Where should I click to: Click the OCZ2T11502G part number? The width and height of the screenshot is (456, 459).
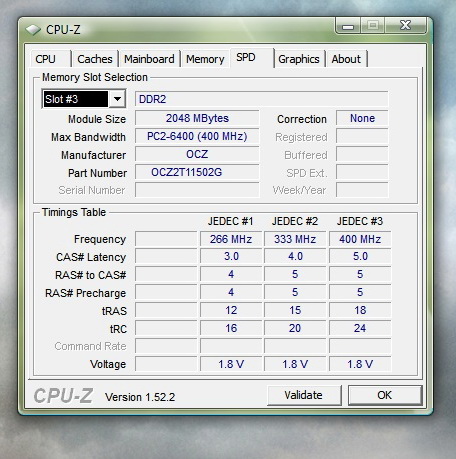pyautogui.click(x=197, y=172)
